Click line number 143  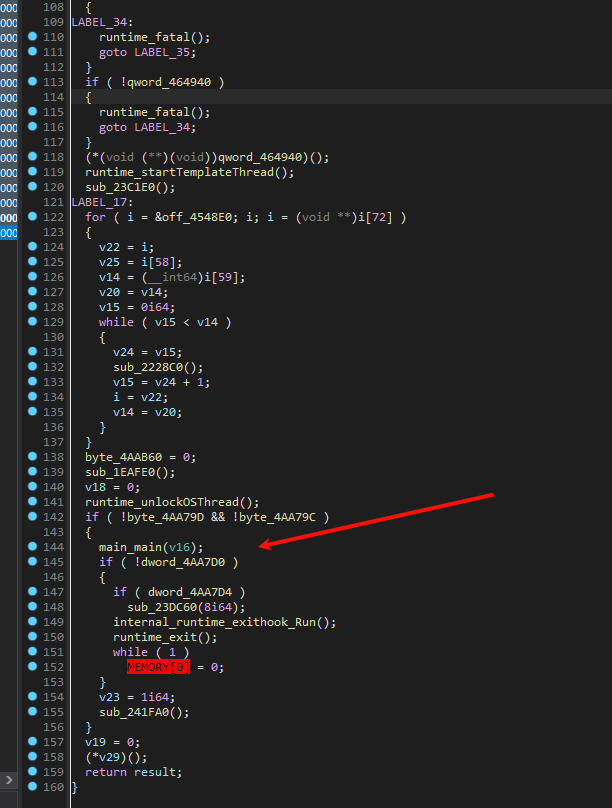tap(53, 532)
